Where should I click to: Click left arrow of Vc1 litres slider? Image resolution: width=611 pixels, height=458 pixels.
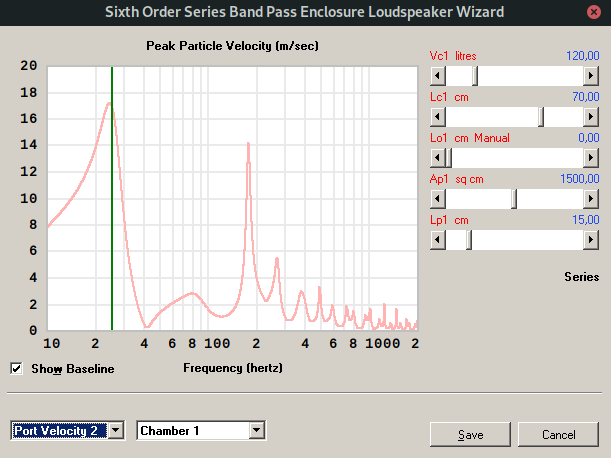[x=438, y=76]
